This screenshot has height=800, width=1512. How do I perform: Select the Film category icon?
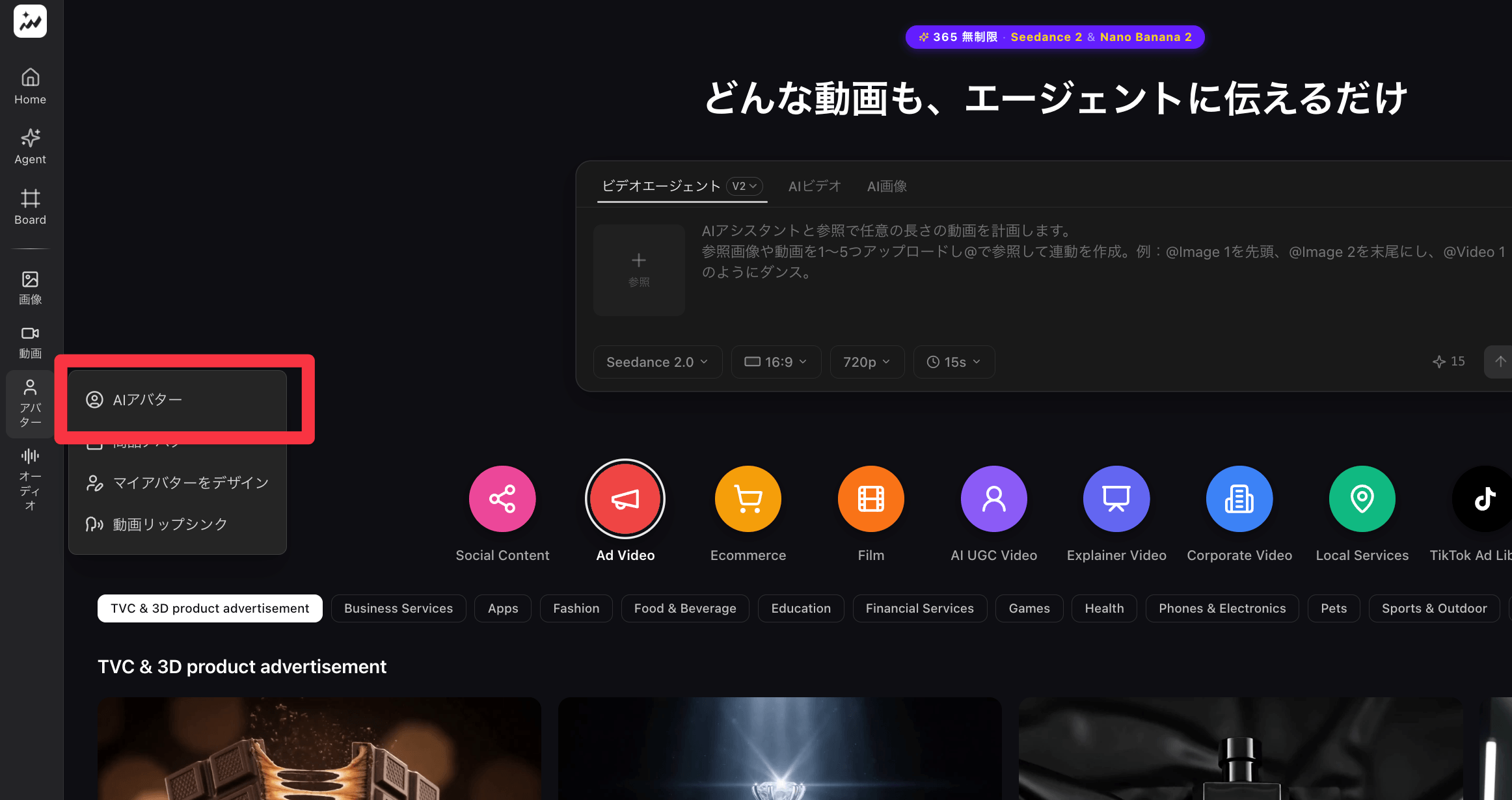point(871,499)
